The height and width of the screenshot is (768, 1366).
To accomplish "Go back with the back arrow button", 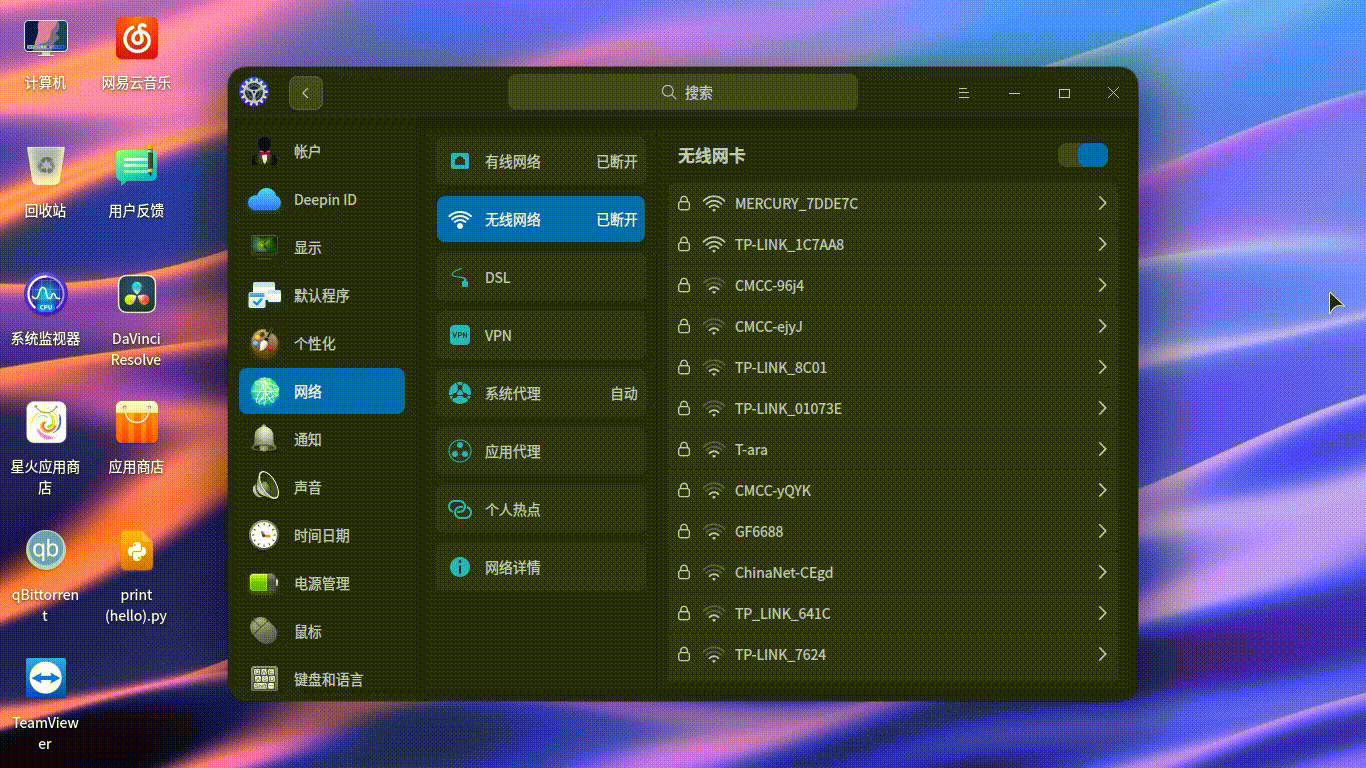I will 306,93.
